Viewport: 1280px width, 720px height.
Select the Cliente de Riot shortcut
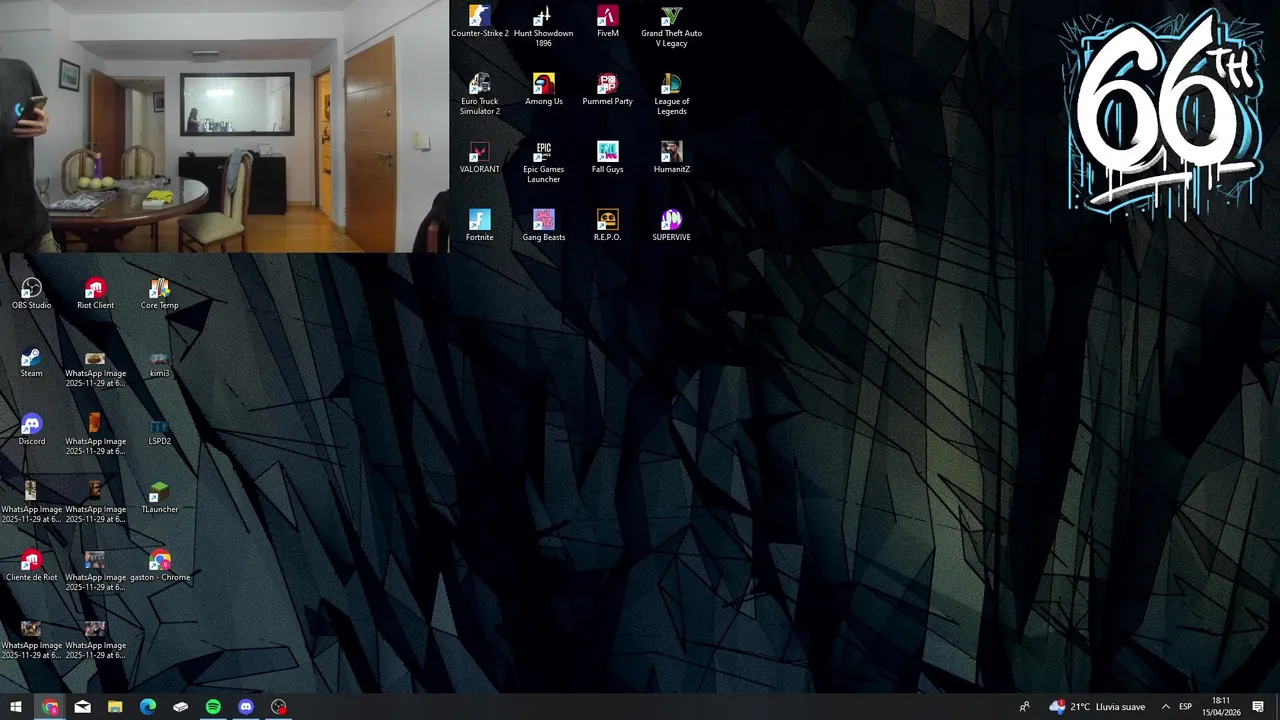coord(32,566)
